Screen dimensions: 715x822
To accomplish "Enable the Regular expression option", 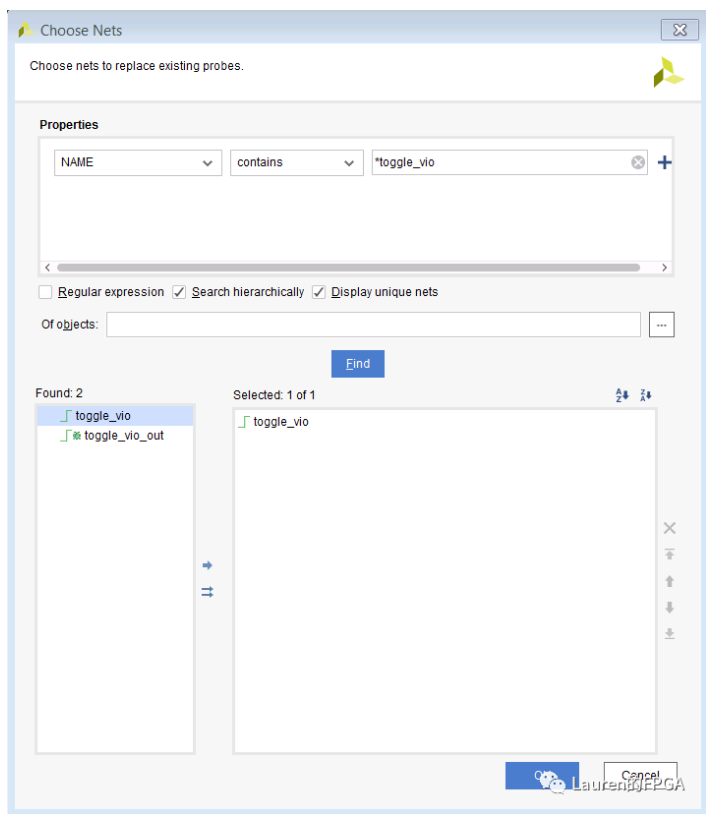I will click(x=44, y=292).
